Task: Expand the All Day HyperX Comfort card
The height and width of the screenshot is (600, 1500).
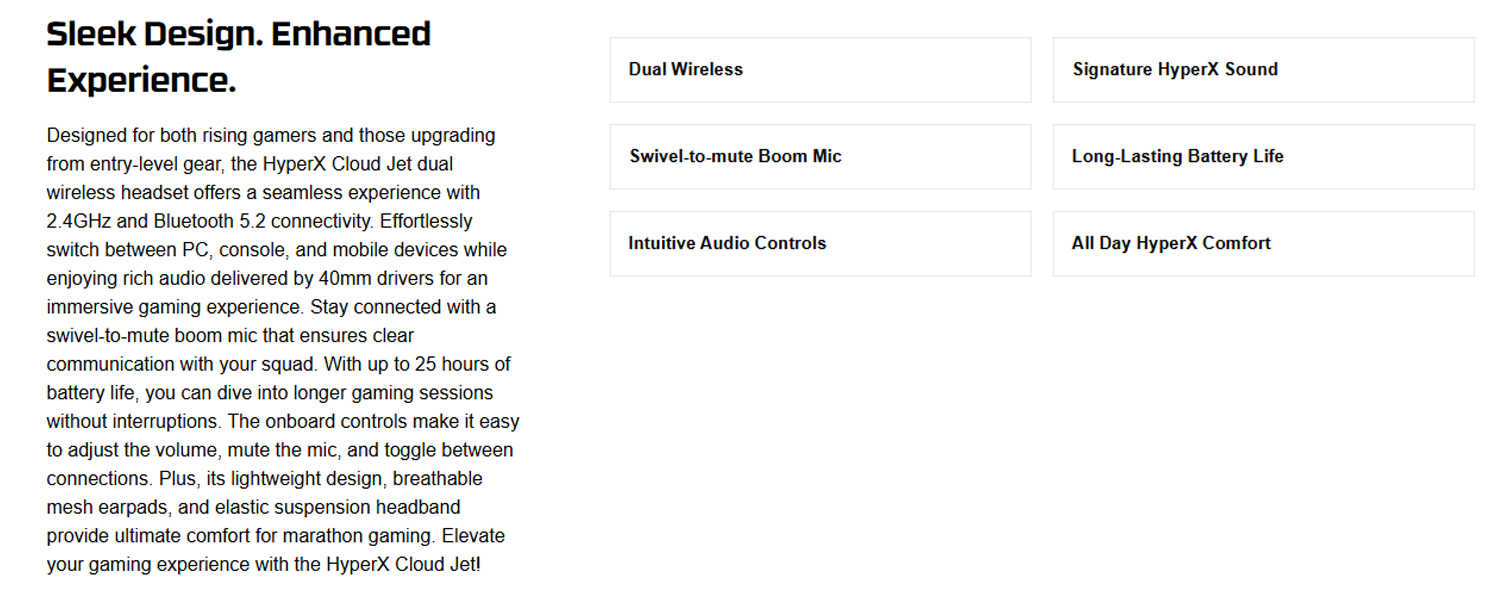Action: click(1263, 244)
